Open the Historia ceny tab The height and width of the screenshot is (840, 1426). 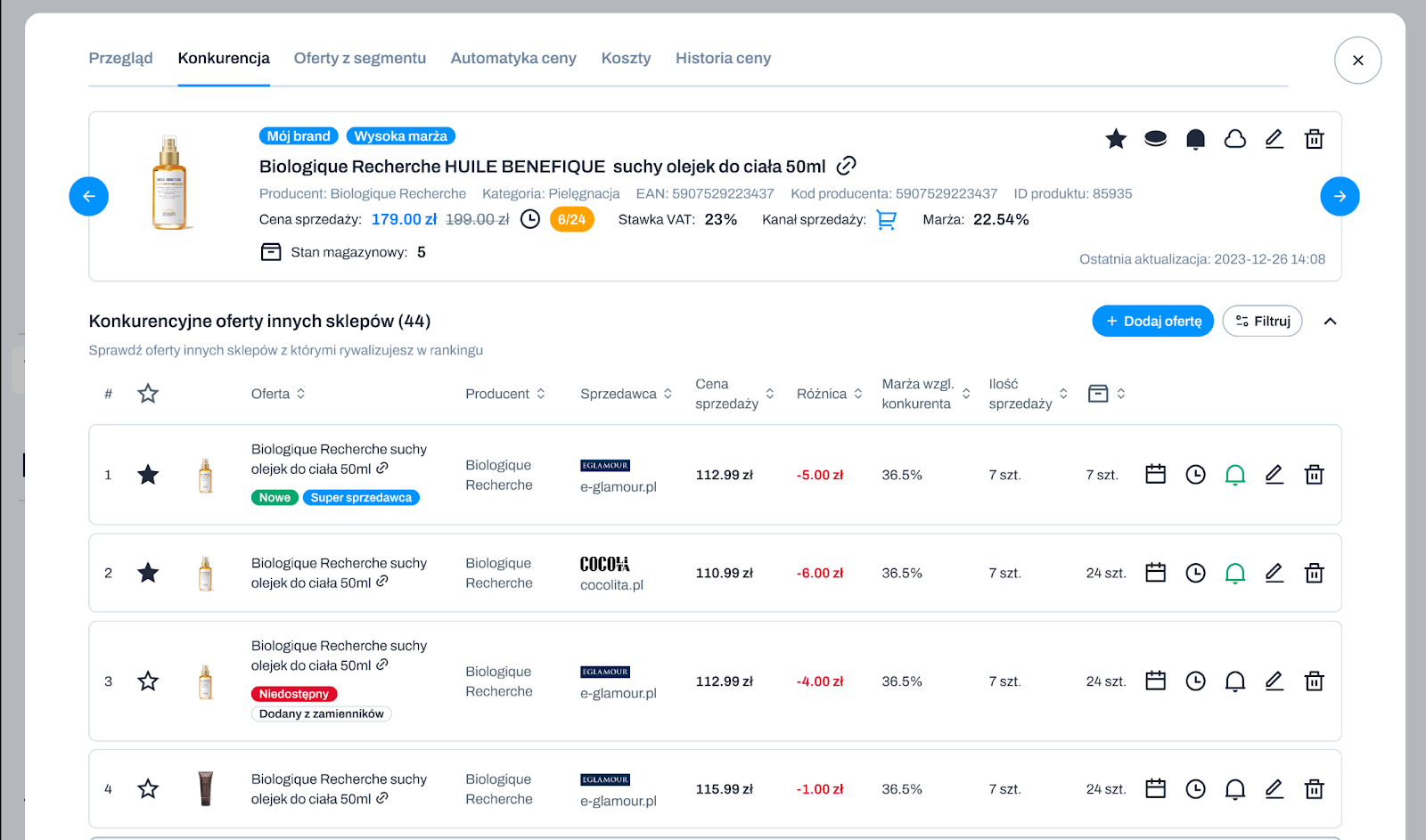723,58
